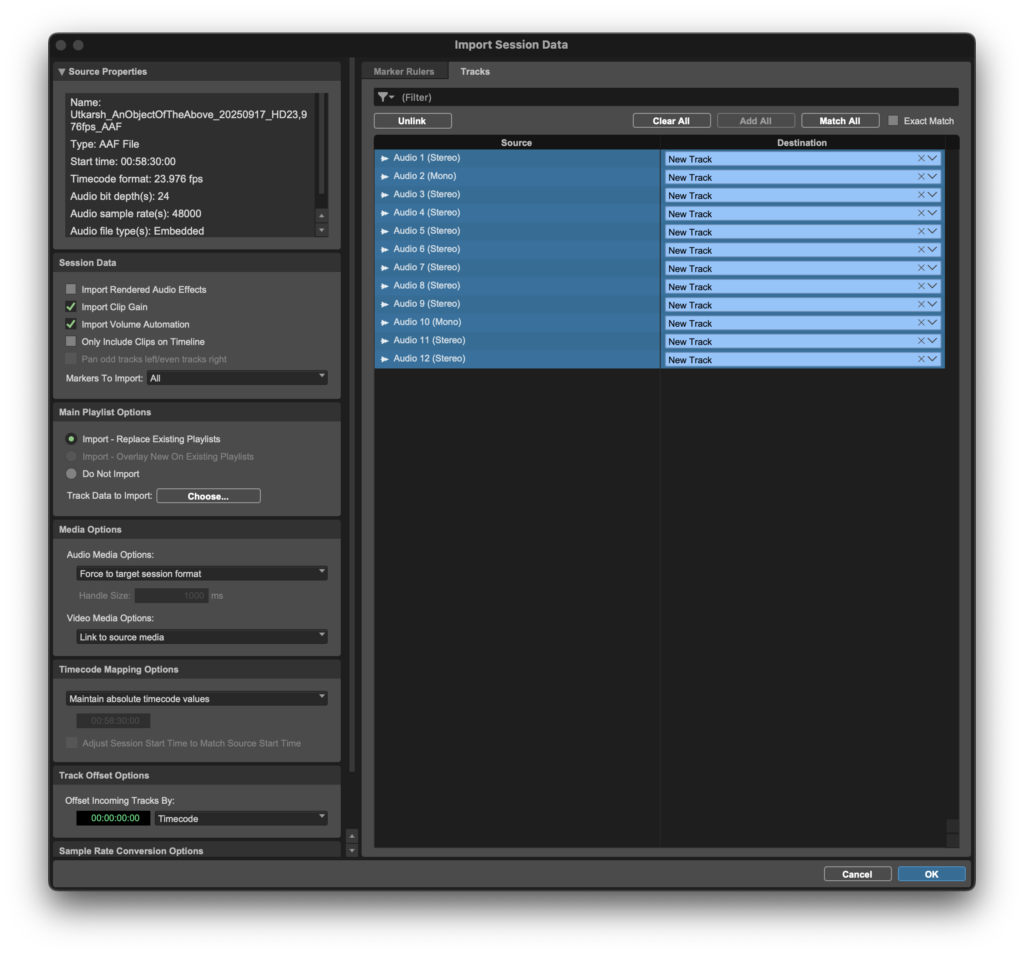
Task: Toggle the Exact Match checkbox
Action: click(x=893, y=121)
